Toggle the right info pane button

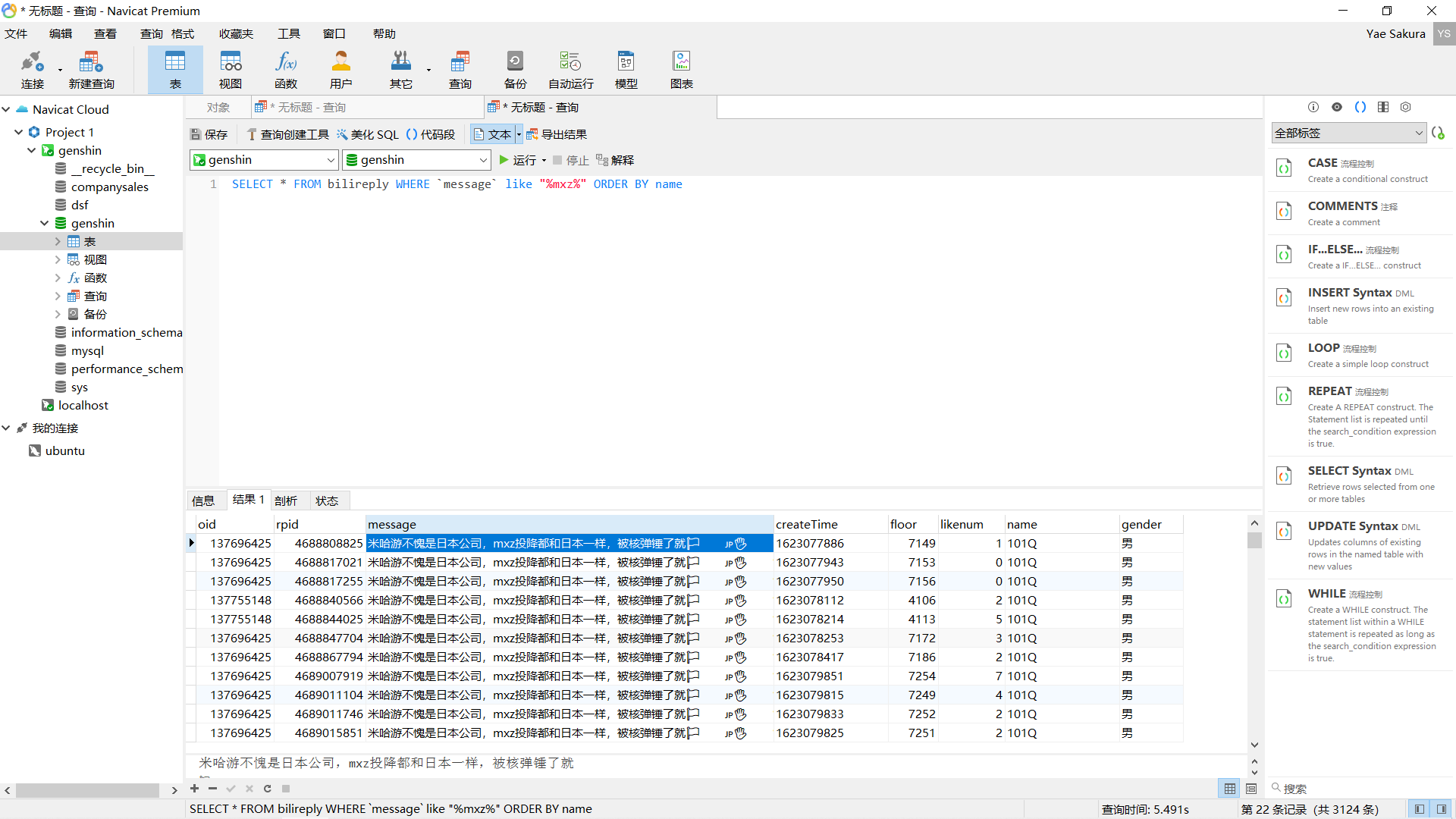[x=1442, y=809]
